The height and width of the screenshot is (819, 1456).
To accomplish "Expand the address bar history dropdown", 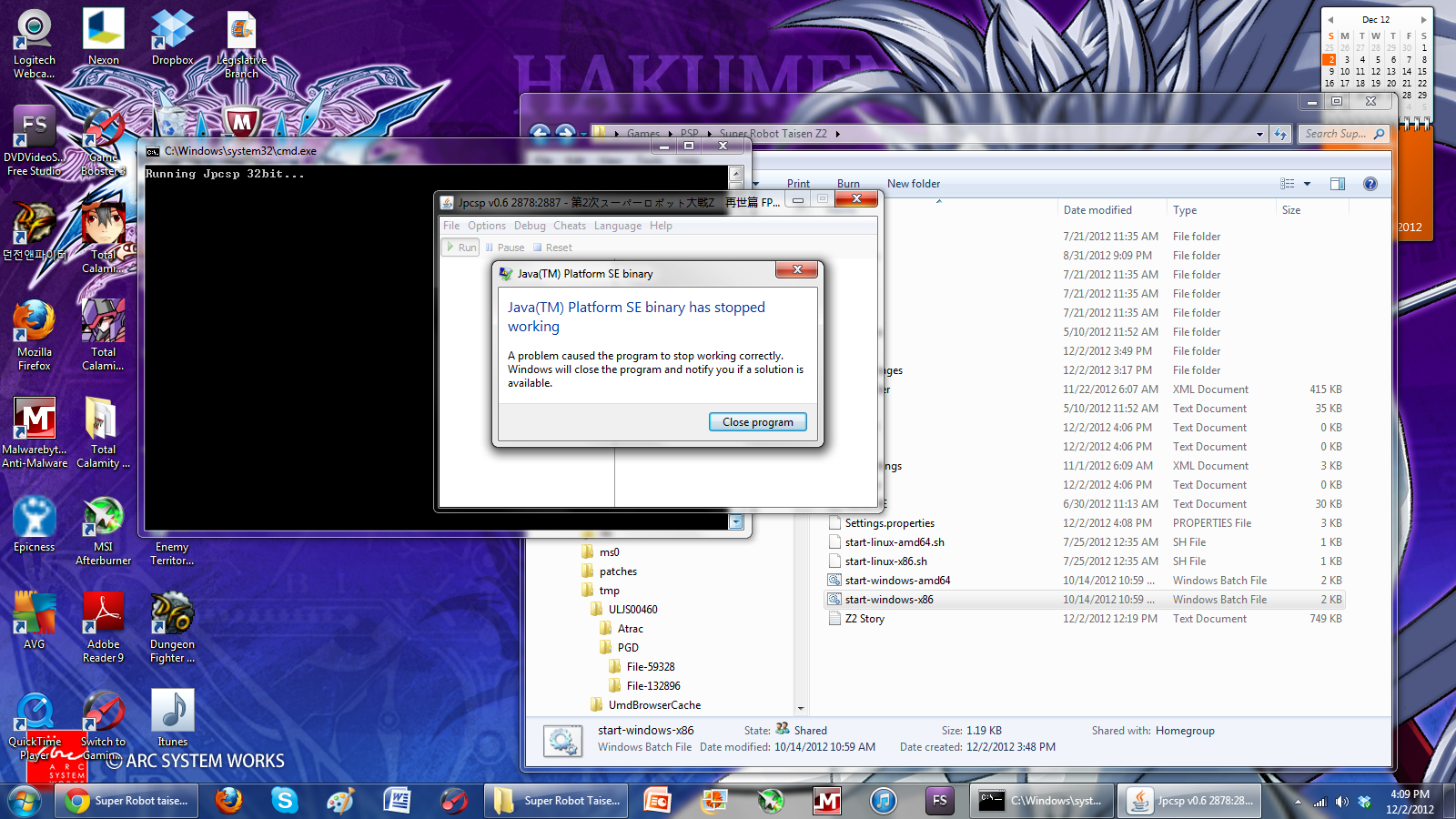I will pos(1259,134).
